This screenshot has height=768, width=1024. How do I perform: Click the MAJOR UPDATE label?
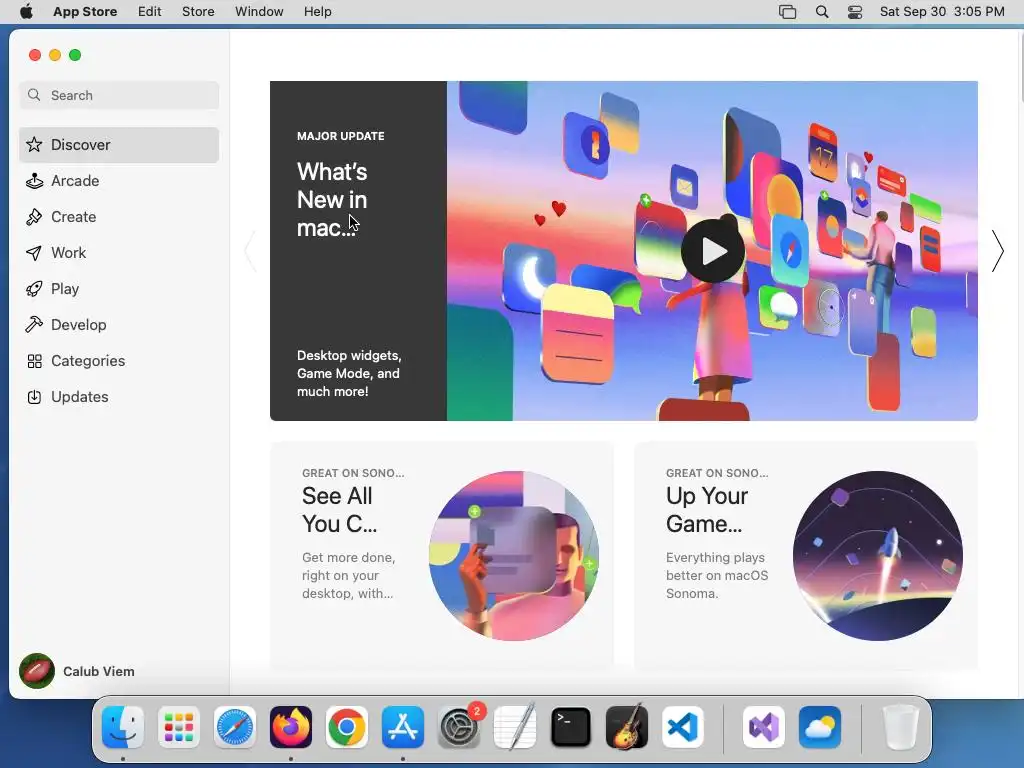click(340, 136)
